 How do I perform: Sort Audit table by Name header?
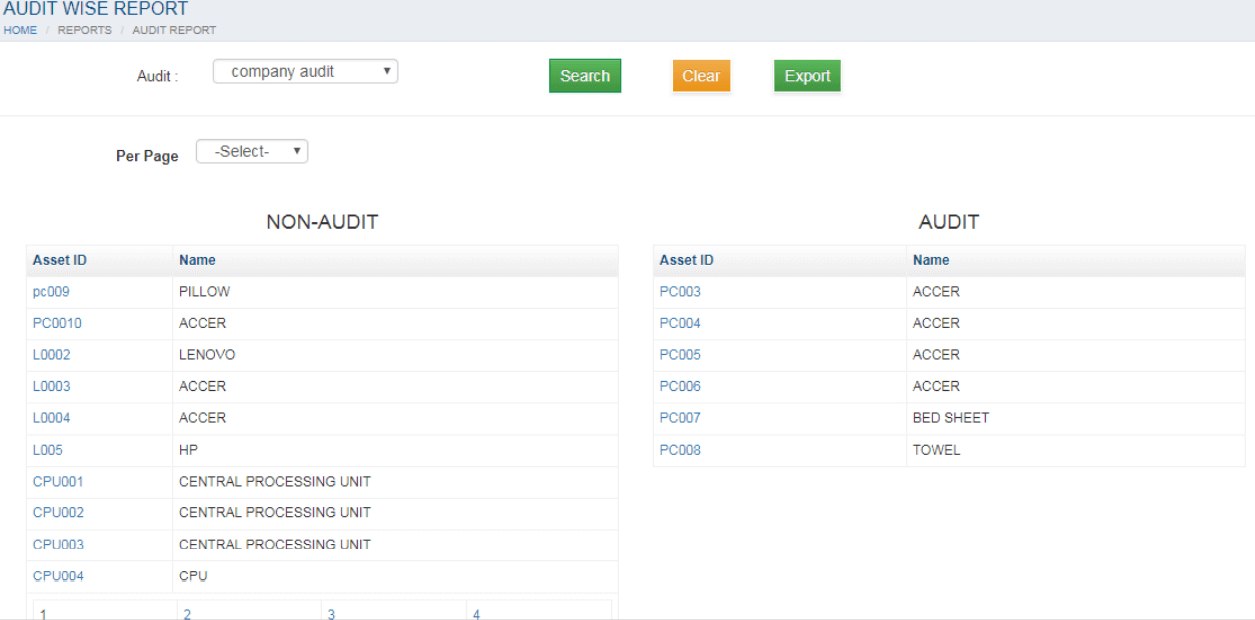click(931, 260)
